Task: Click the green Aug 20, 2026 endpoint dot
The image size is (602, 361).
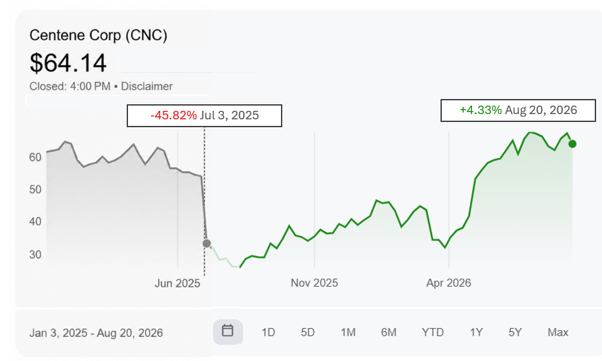Action: tap(572, 144)
